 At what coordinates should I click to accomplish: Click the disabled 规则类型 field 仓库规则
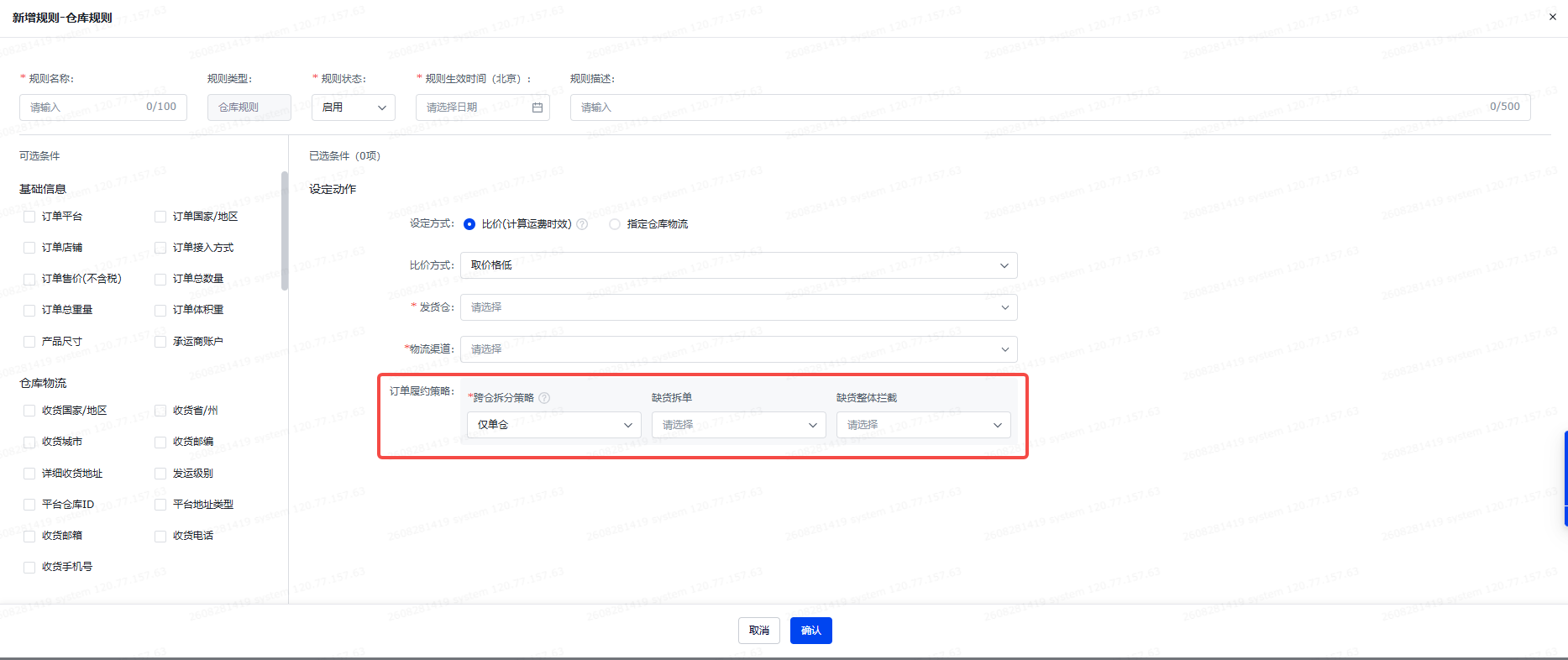(249, 107)
